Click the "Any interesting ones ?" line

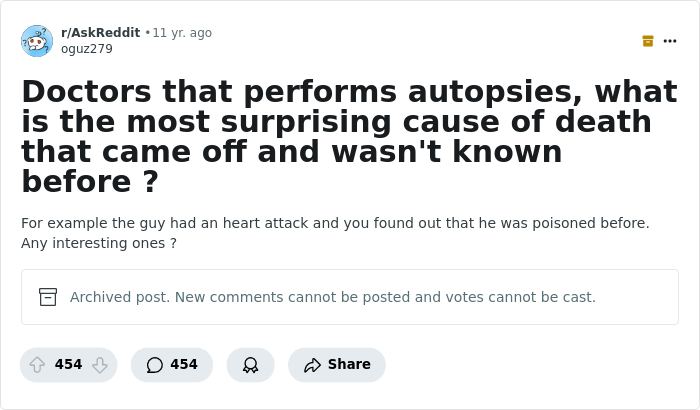(x=99, y=243)
